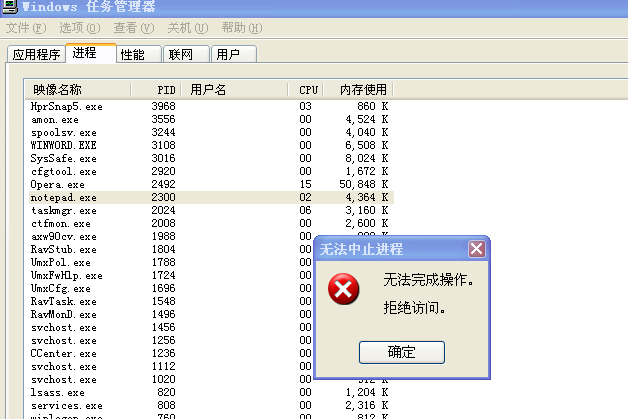The image size is (628, 419).
Task: Select the svchost.exe with PID 1256
Action: pos(171,340)
